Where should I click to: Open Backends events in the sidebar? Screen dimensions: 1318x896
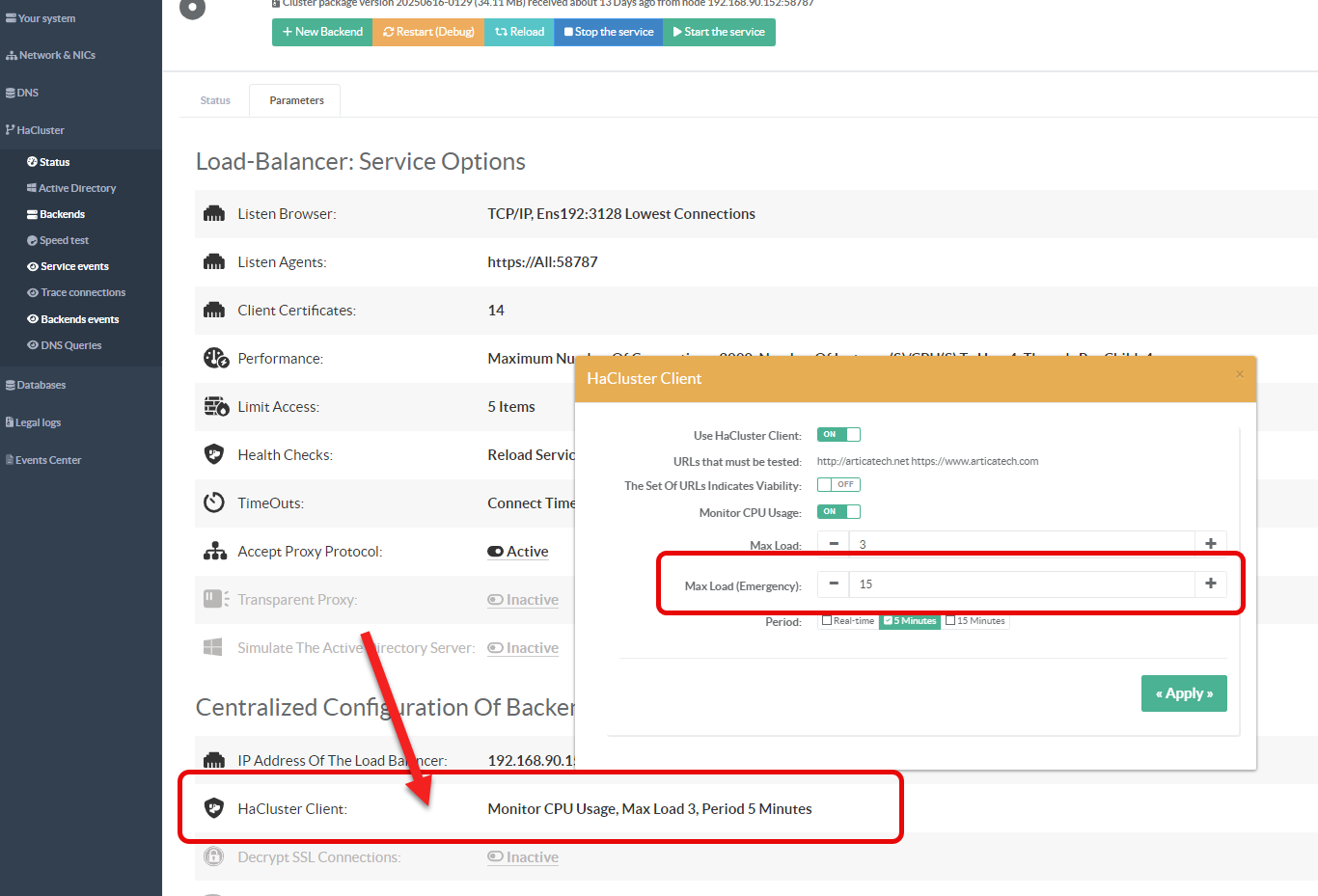(79, 319)
